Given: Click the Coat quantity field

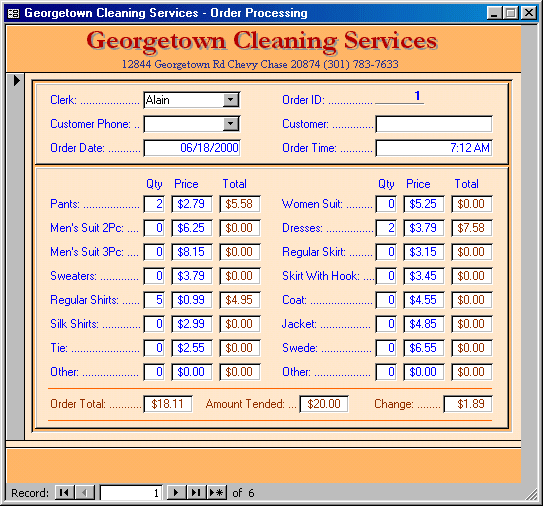Looking at the screenshot, I should point(386,300).
